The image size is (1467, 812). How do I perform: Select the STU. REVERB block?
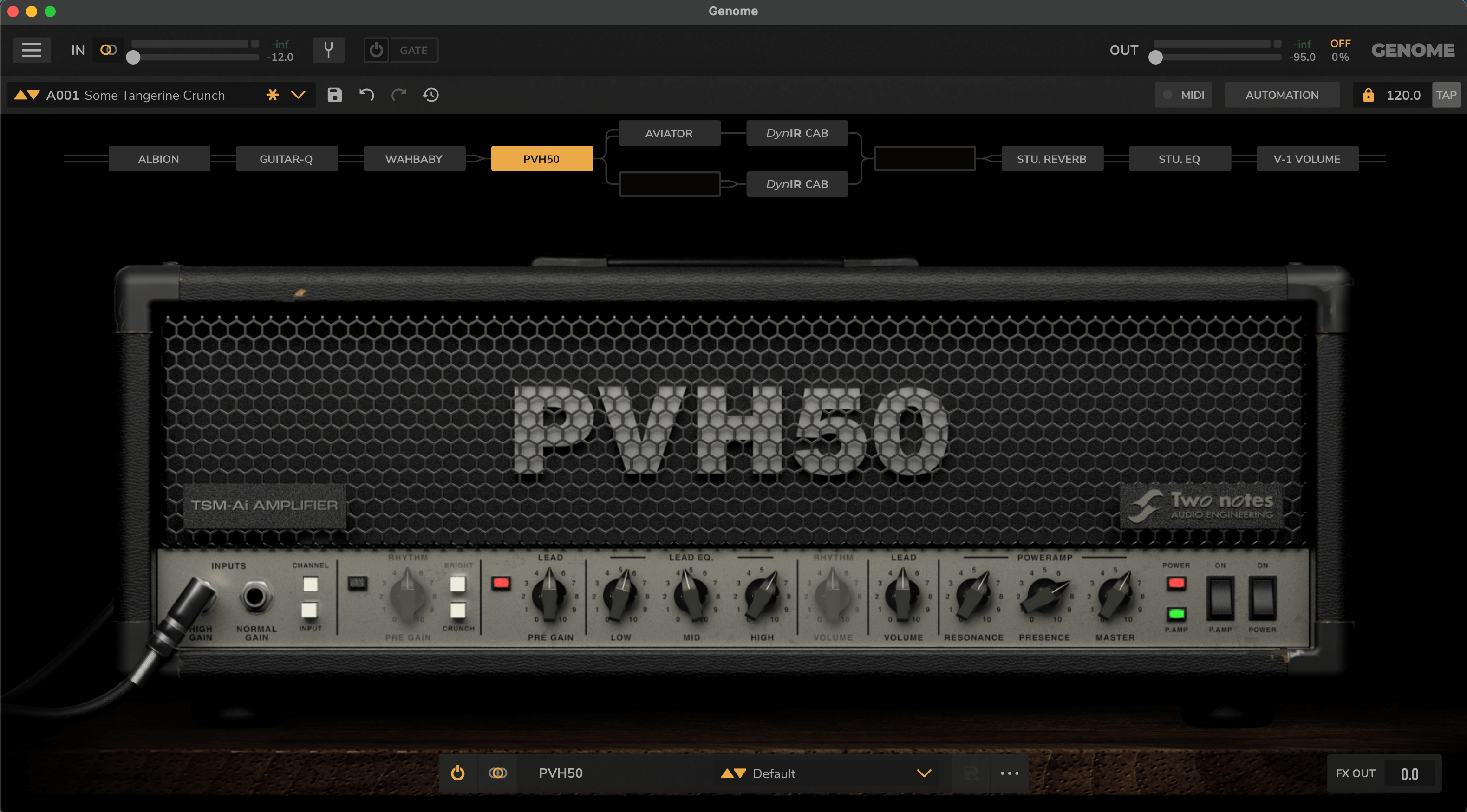coord(1052,159)
